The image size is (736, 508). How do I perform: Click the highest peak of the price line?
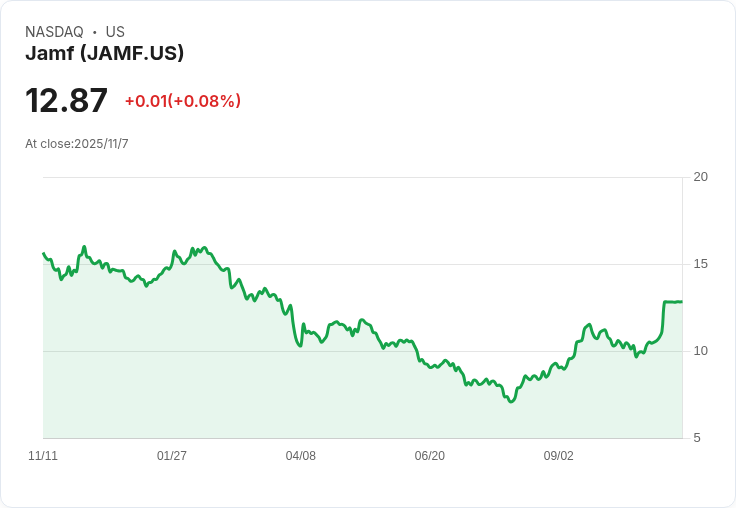pos(84,247)
